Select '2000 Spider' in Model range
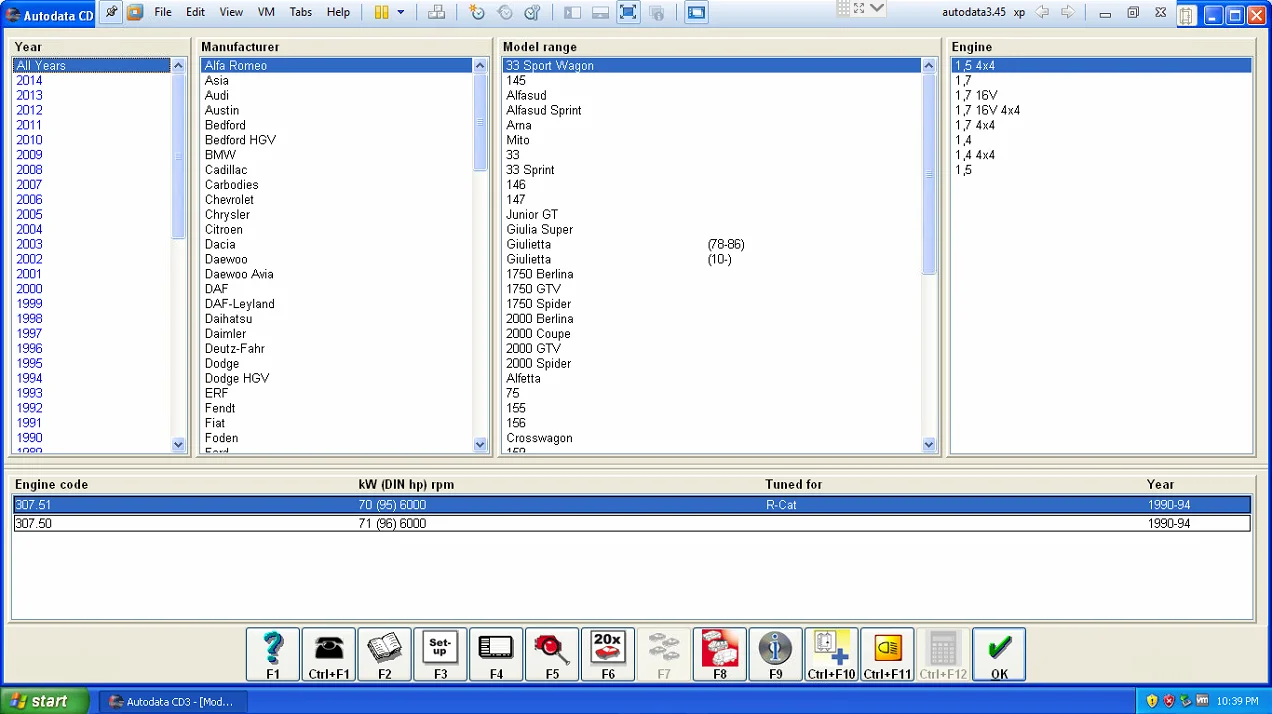Screen dimensions: 1272x714 point(539,364)
